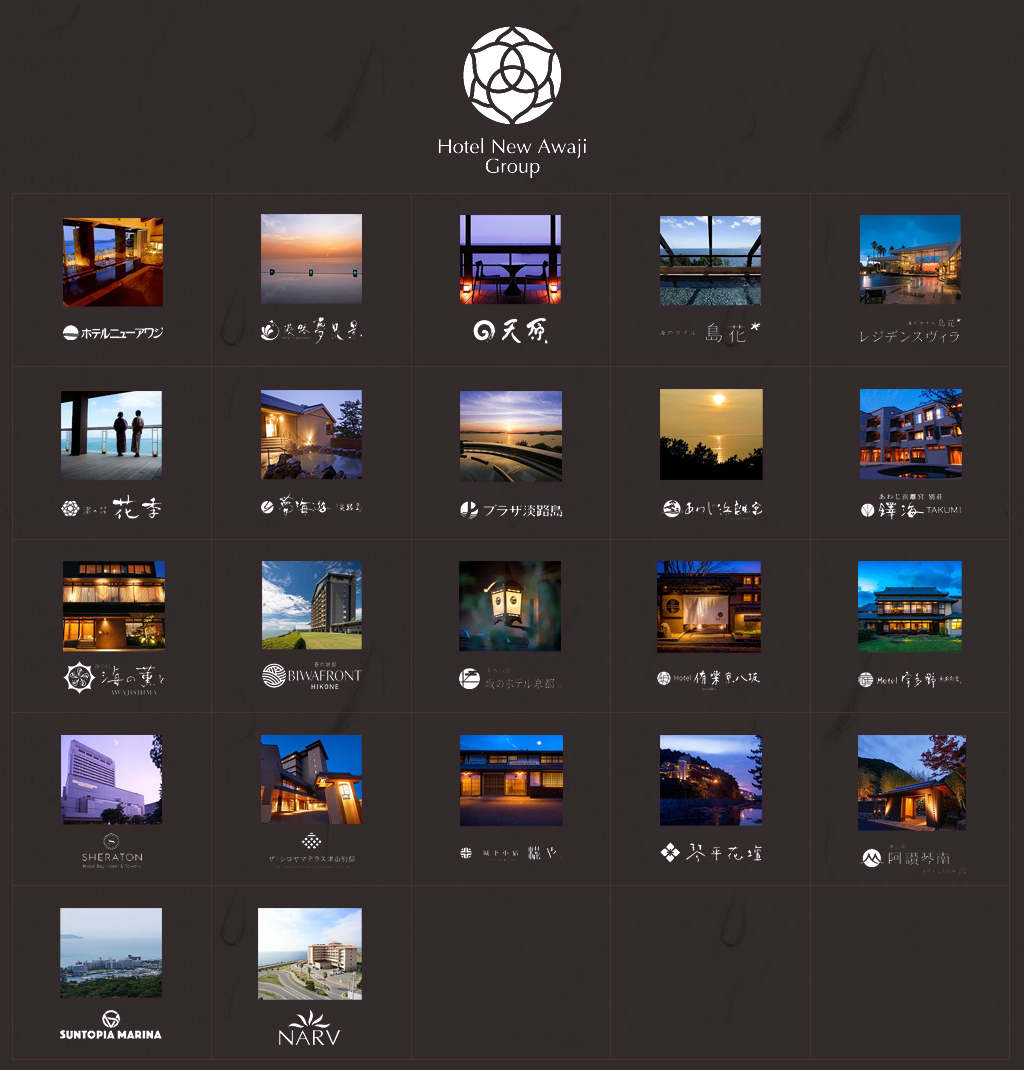This screenshot has height=1070, width=1024.
Task: Click the 阿讃琴南 logo
Action: click(x=913, y=859)
